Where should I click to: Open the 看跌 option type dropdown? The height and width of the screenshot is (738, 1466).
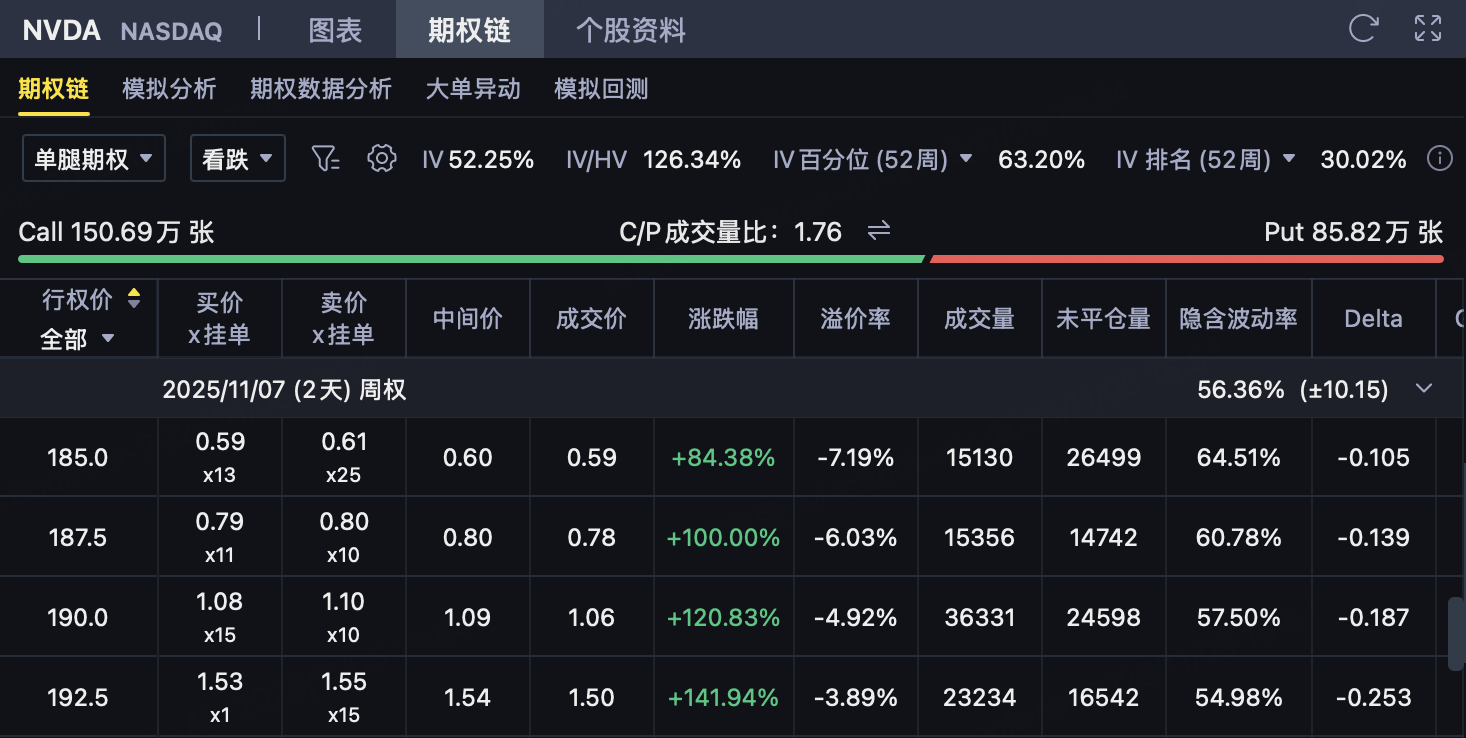238,158
